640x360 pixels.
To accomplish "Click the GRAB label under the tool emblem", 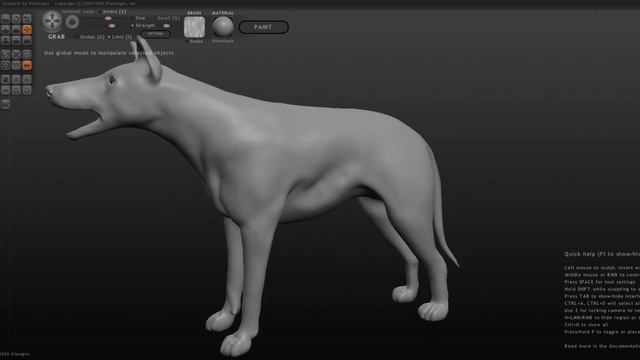I will (56, 37).
